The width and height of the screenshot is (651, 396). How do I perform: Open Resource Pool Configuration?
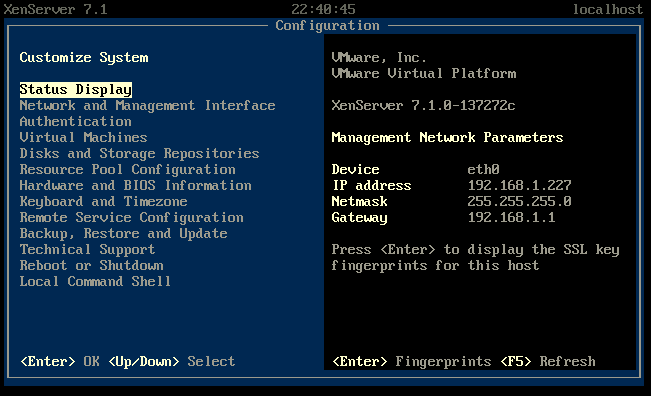pos(127,169)
